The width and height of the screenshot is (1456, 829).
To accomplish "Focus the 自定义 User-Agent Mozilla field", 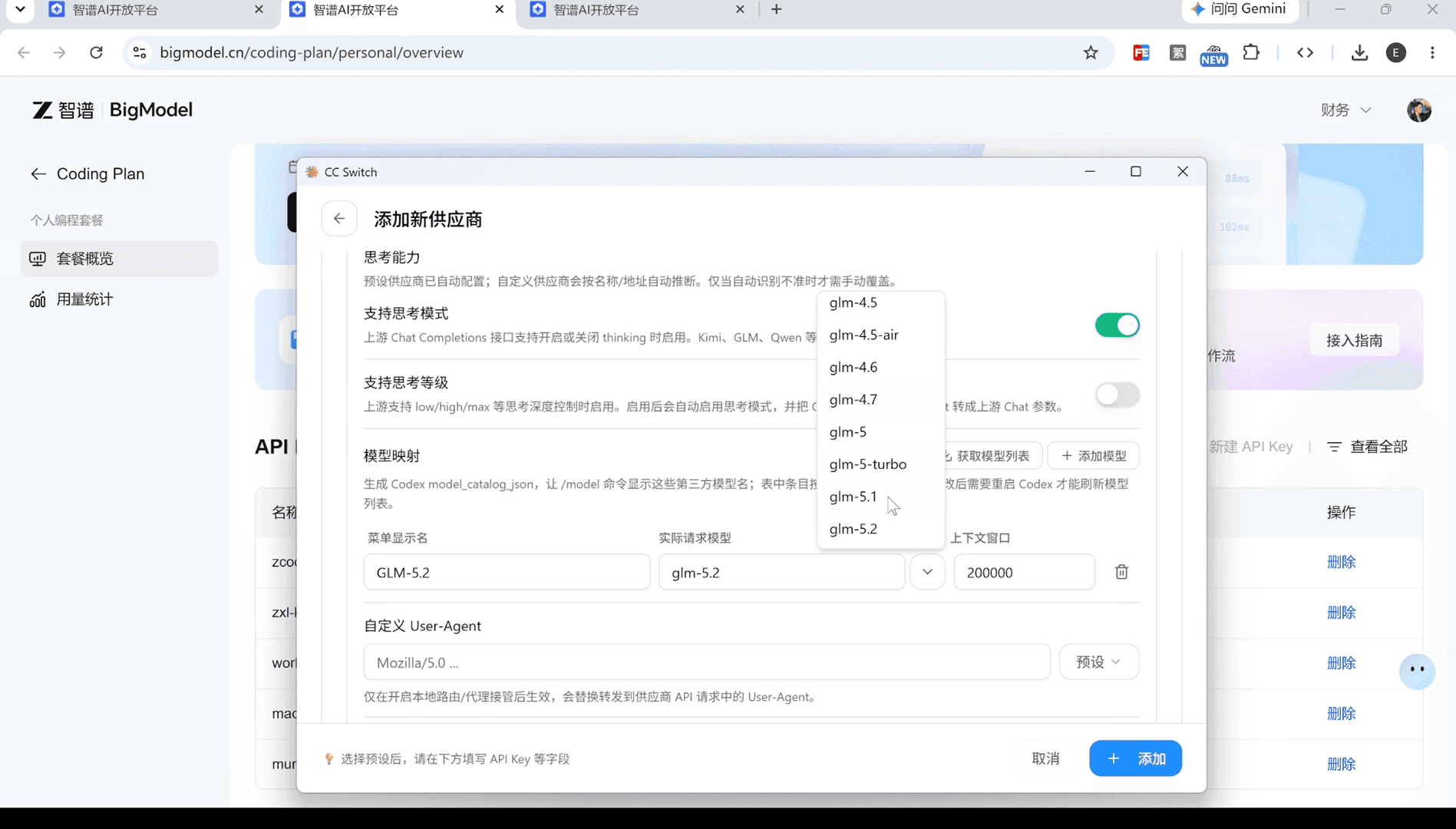I will 706,662.
